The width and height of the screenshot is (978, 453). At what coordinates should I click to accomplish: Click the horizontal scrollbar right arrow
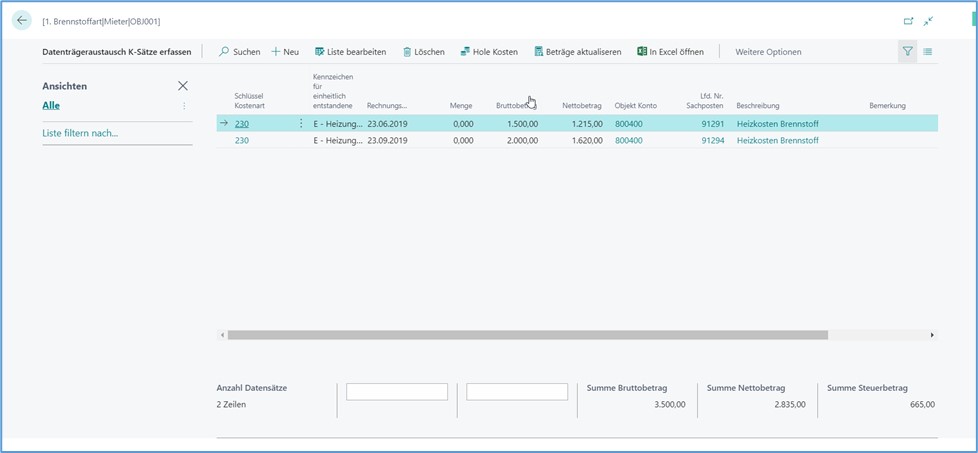click(933, 335)
